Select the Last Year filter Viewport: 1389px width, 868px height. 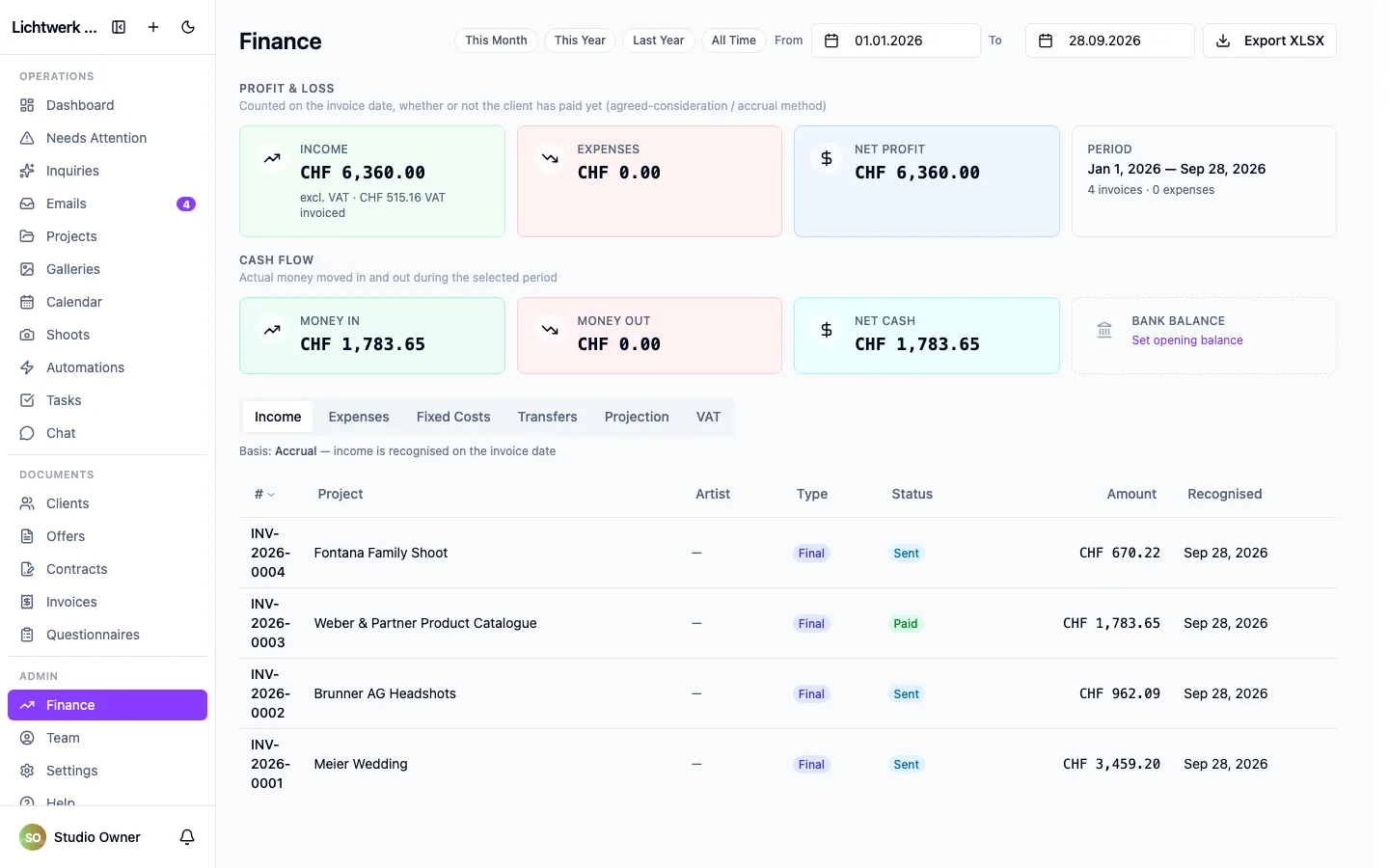pos(659,41)
